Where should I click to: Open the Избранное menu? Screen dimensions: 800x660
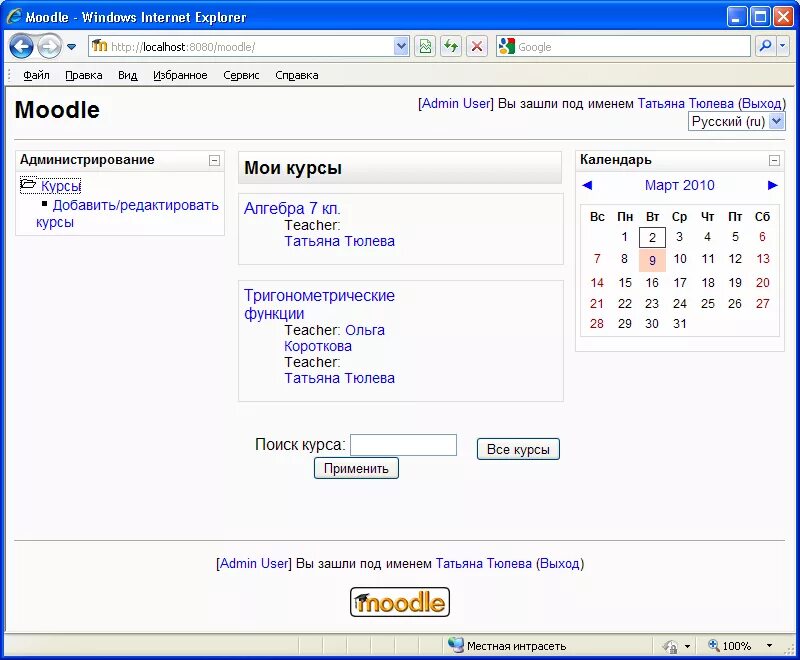coord(180,75)
